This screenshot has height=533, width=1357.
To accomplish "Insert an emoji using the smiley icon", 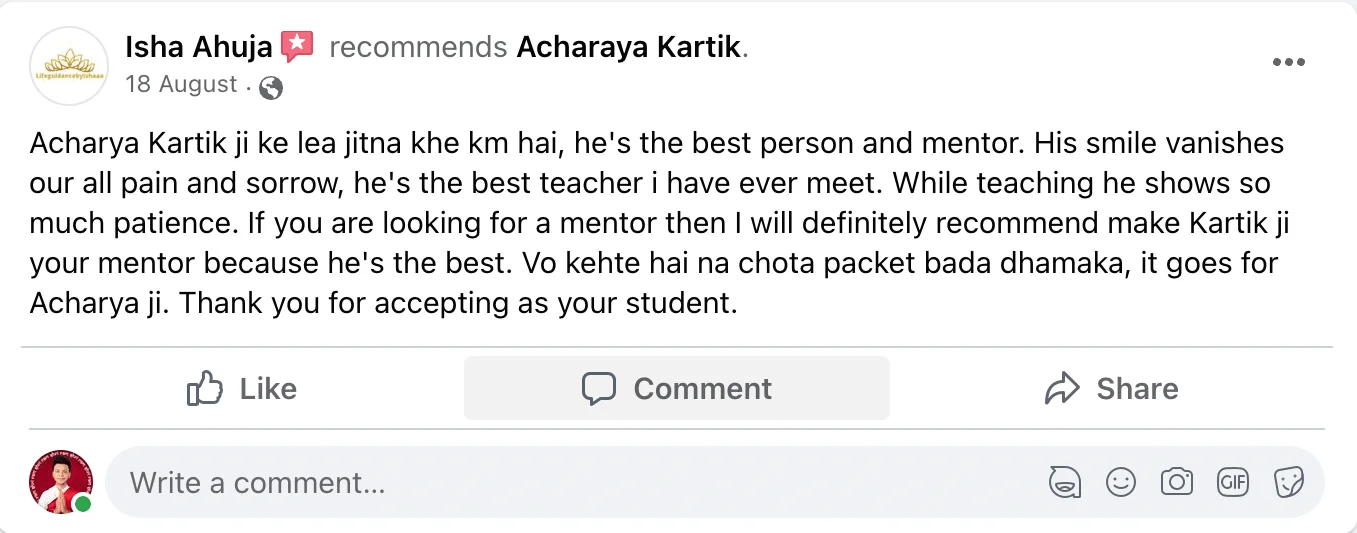I will pos(1121,483).
